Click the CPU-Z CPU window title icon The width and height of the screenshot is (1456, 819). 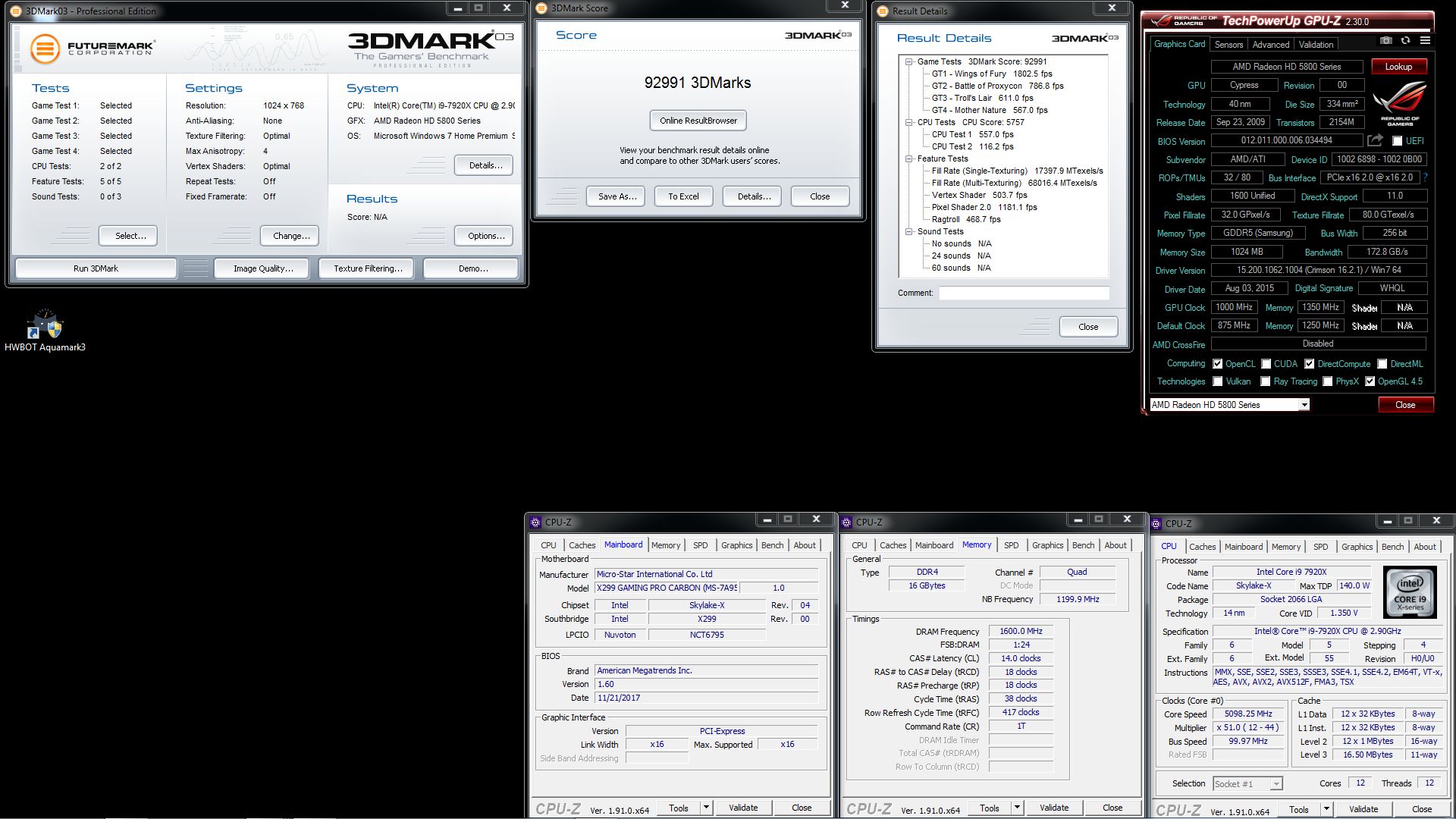click(1156, 523)
